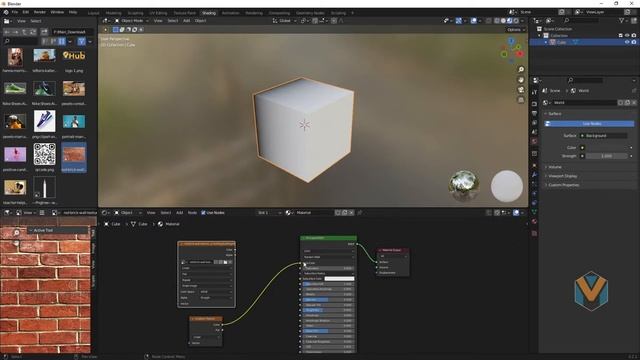The width and height of the screenshot is (640, 360).
Task: Toggle exclude Collection from view layer checkbox
Action: [x=620, y=36]
